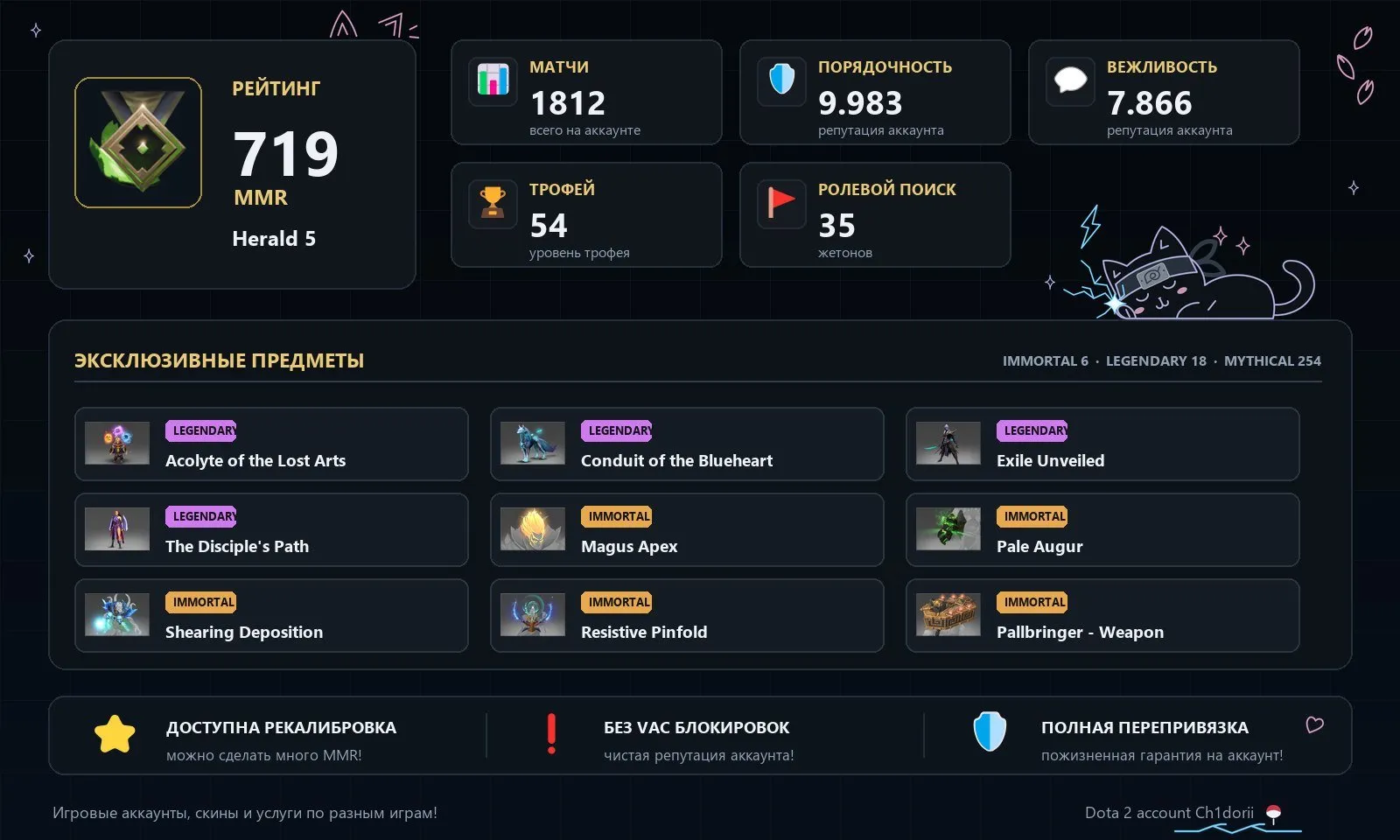1400x840 pixels.
Task: Open the Exile Unveiled item card
Action: (1102, 444)
